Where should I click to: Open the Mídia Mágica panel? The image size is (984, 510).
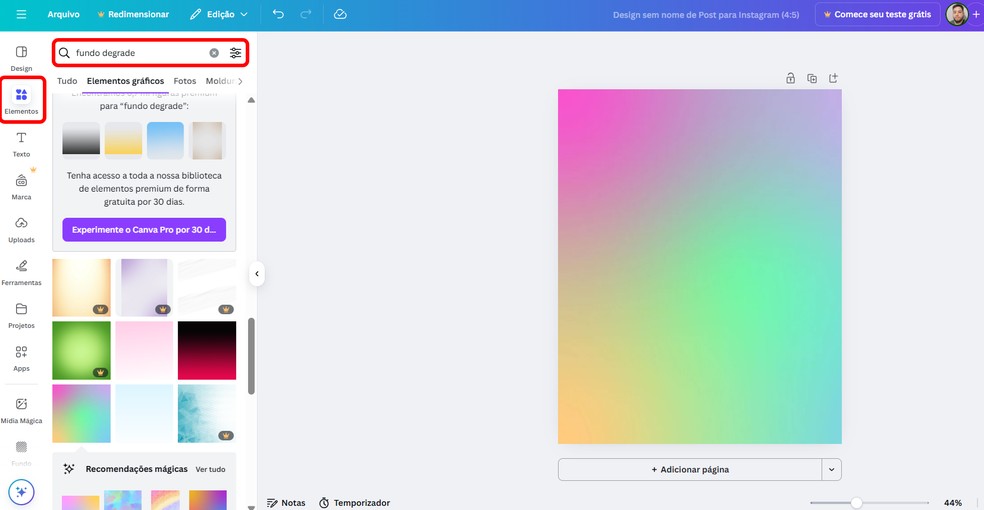tap(21, 411)
